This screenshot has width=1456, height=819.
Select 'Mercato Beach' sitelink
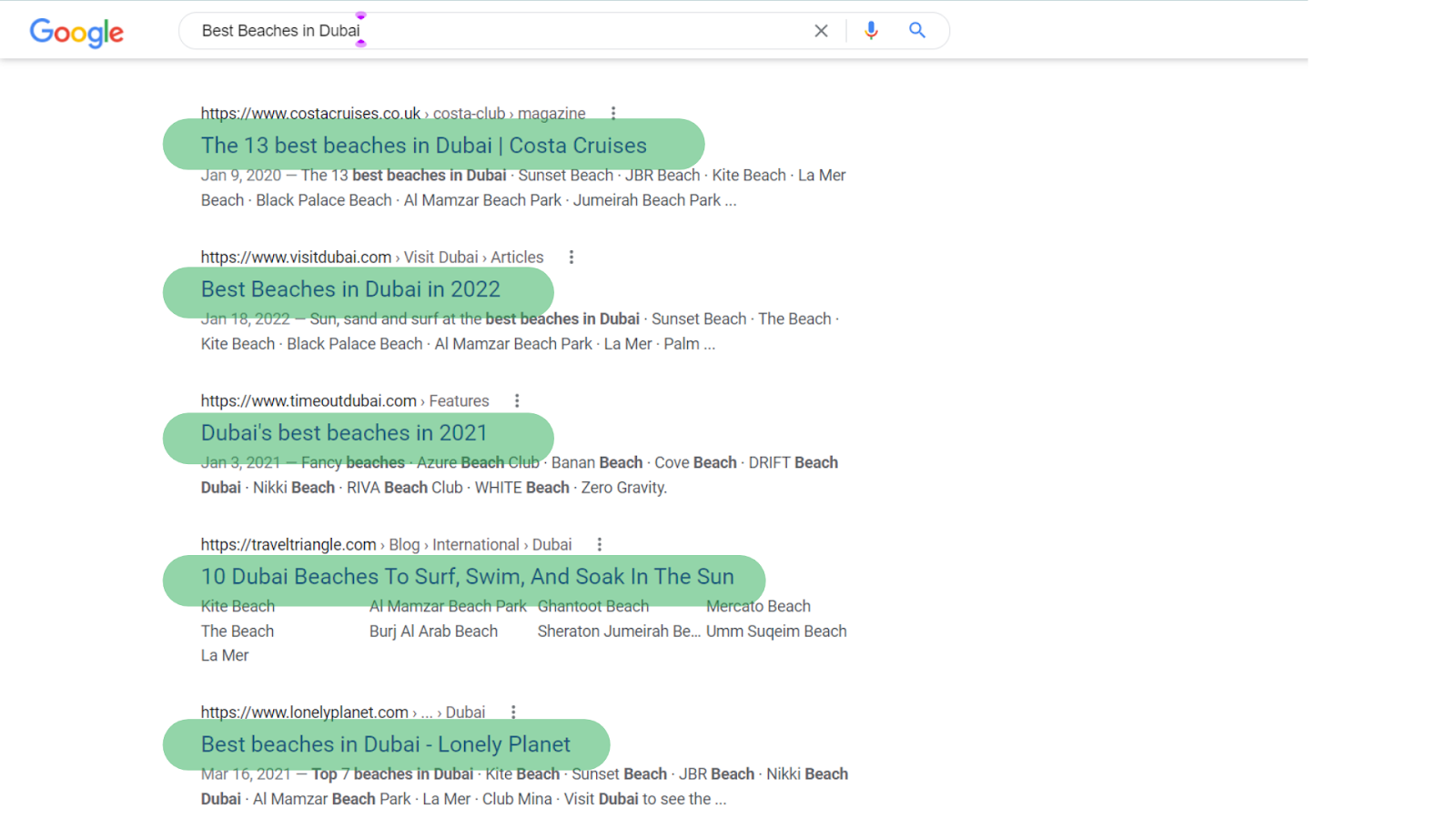point(758,606)
